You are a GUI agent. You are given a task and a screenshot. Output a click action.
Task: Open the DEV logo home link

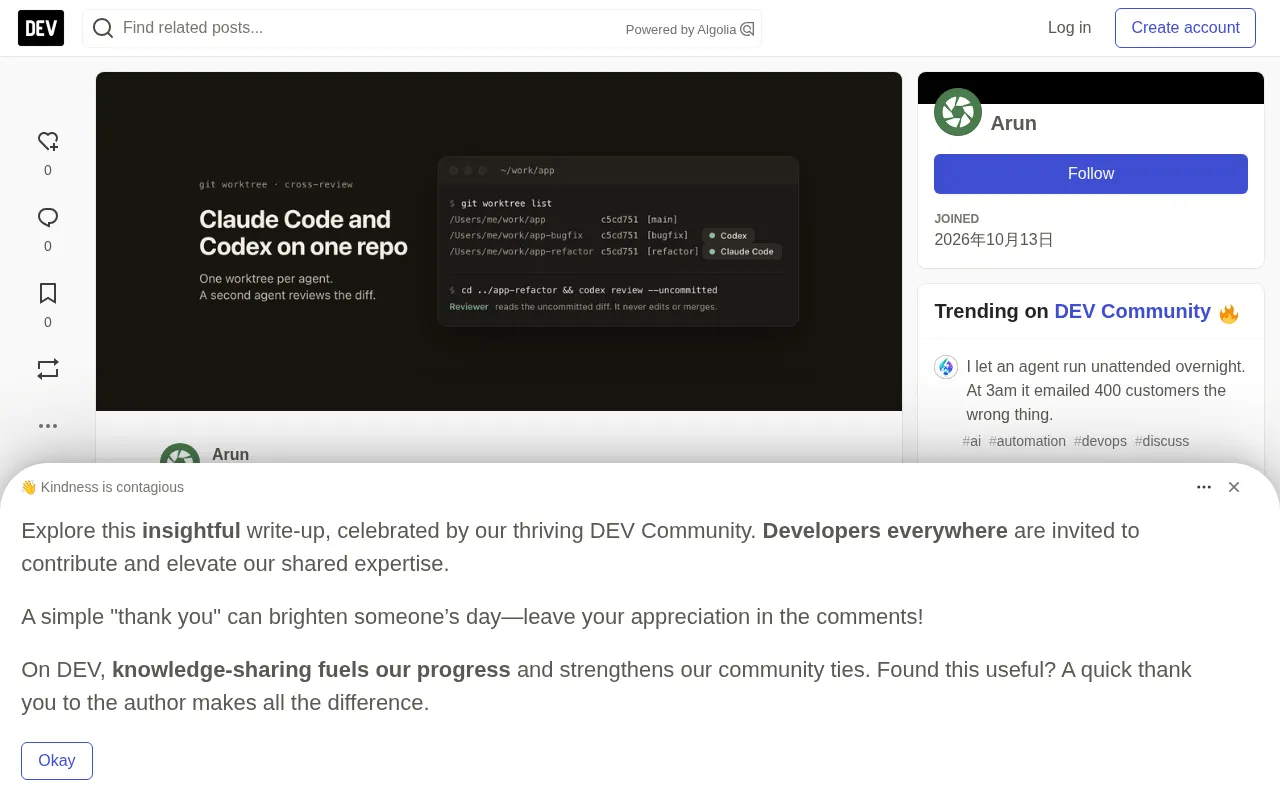coord(41,28)
